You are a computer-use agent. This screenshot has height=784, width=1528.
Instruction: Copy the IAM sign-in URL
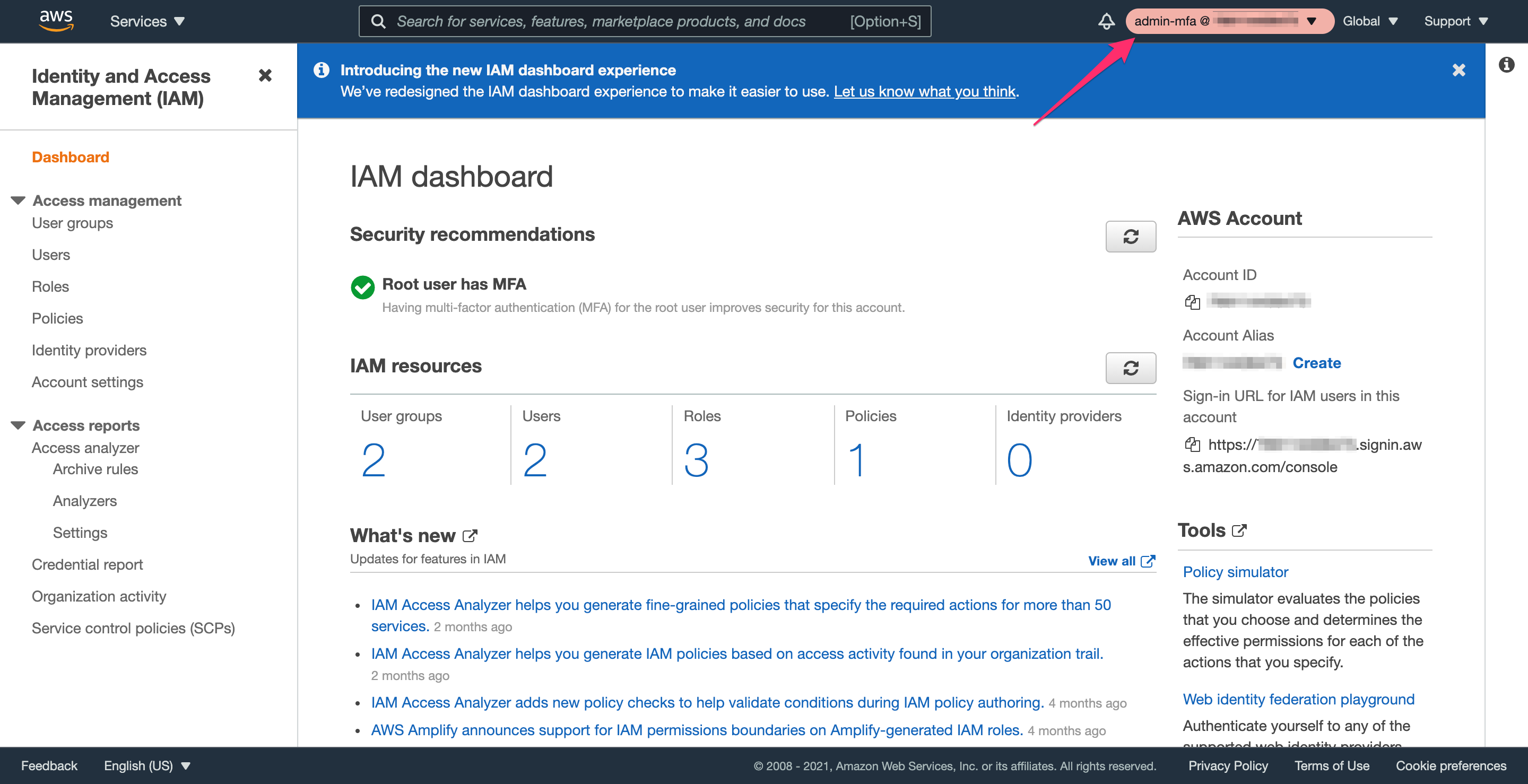tap(1192, 444)
